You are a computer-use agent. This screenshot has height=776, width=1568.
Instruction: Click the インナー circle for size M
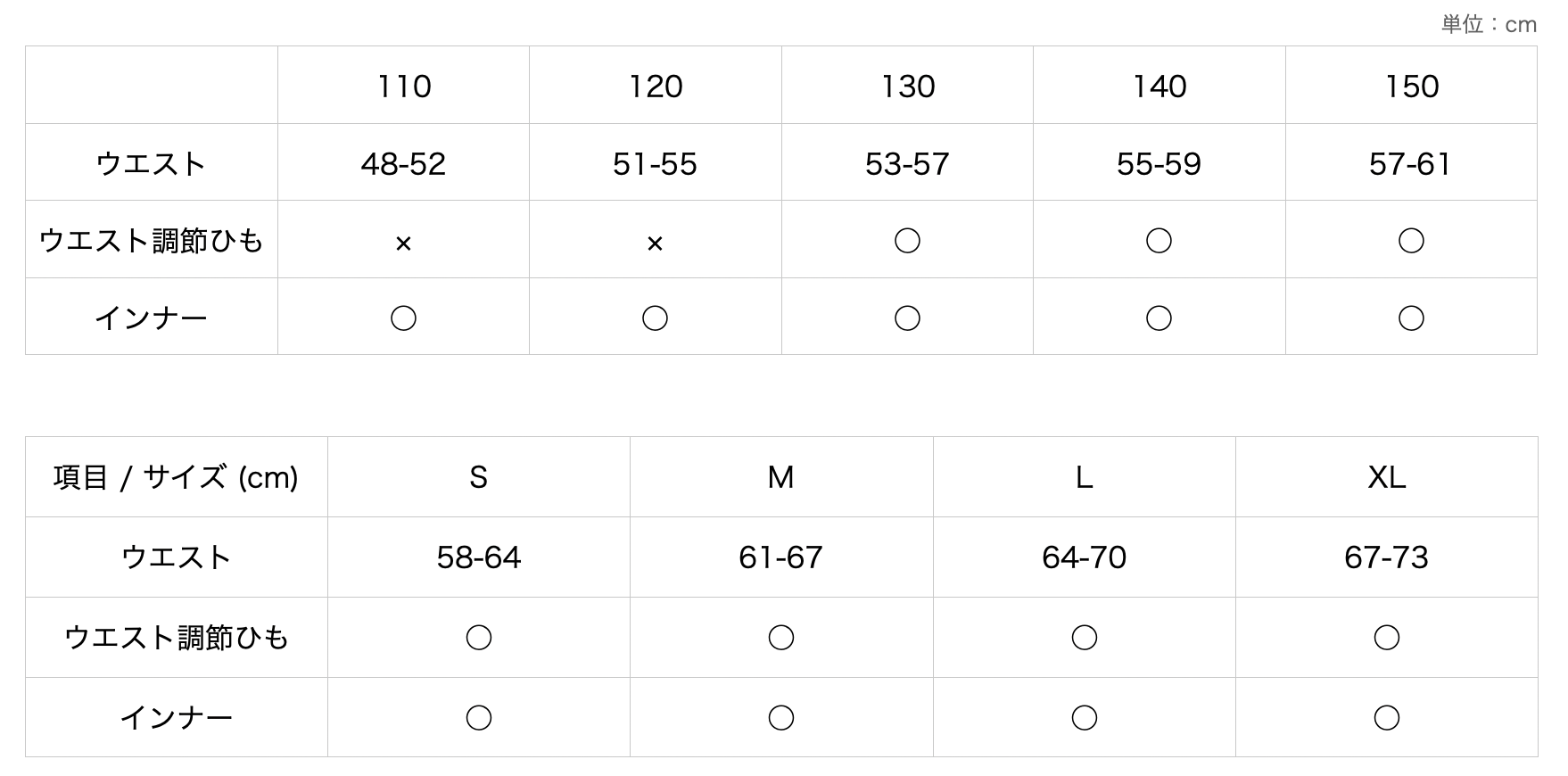pos(781,718)
